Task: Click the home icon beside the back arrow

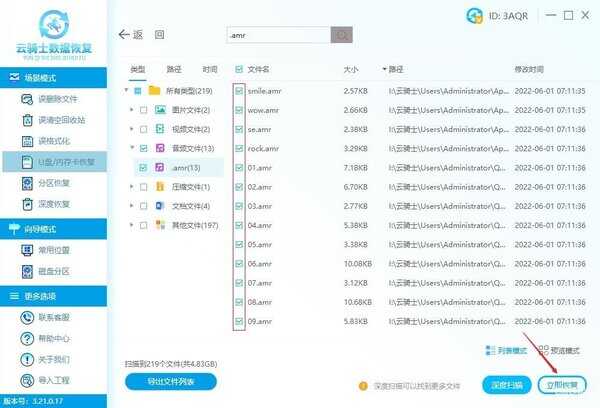Action: tap(159, 35)
